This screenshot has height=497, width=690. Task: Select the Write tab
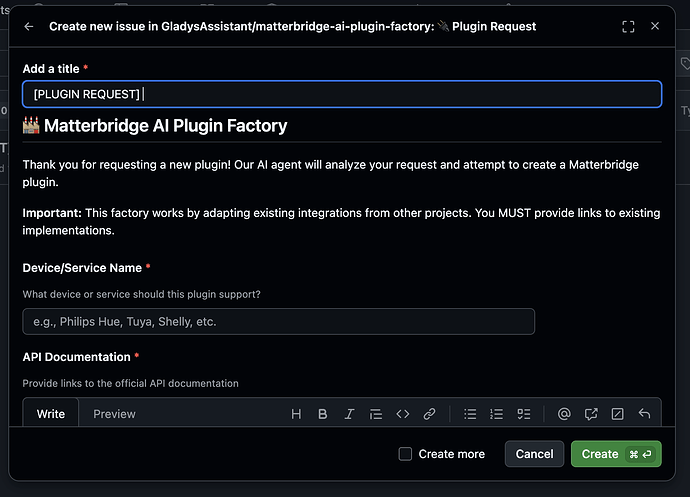(x=51, y=414)
